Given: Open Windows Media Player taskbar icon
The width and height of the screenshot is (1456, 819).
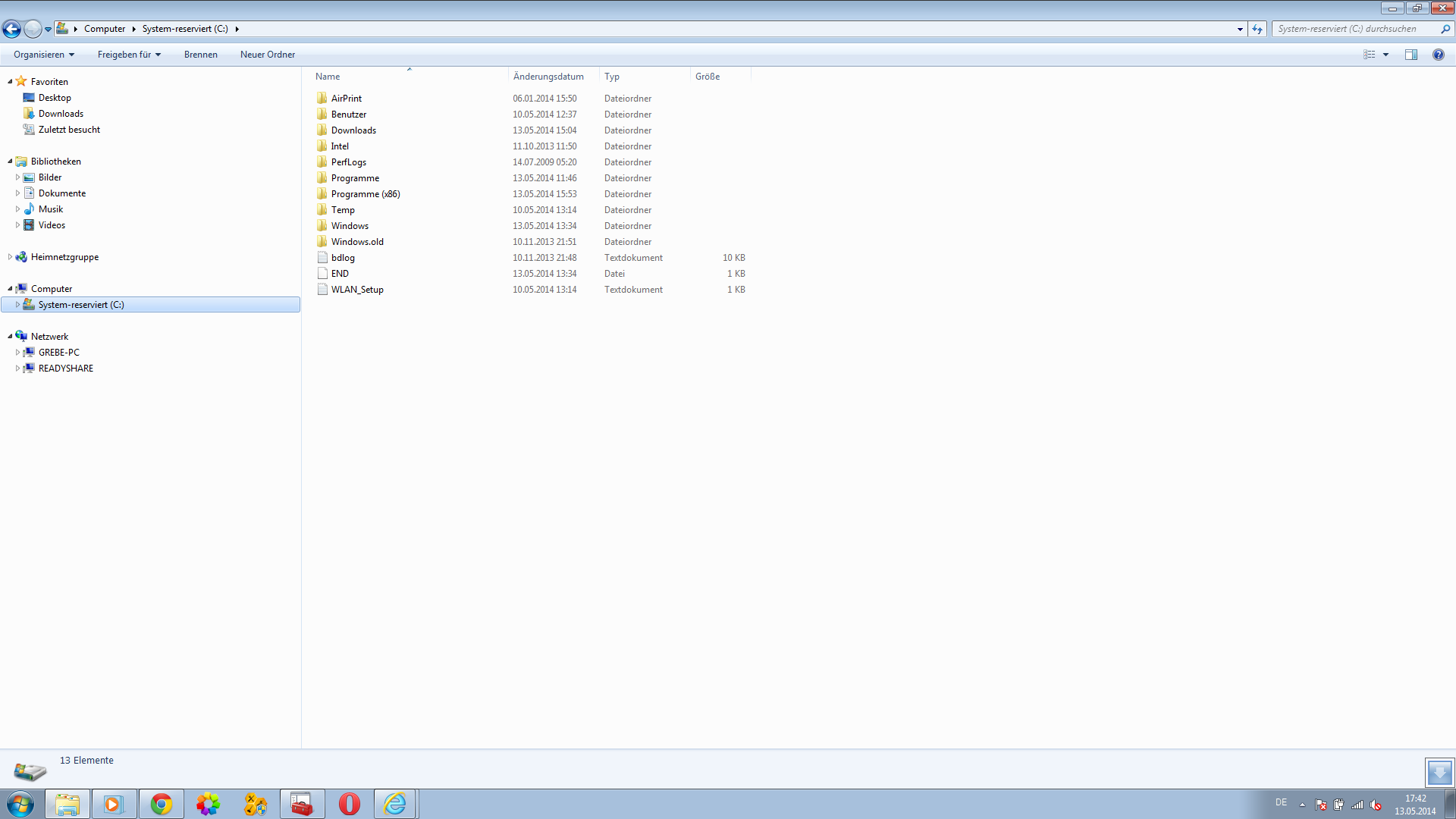Looking at the screenshot, I should coord(114,804).
